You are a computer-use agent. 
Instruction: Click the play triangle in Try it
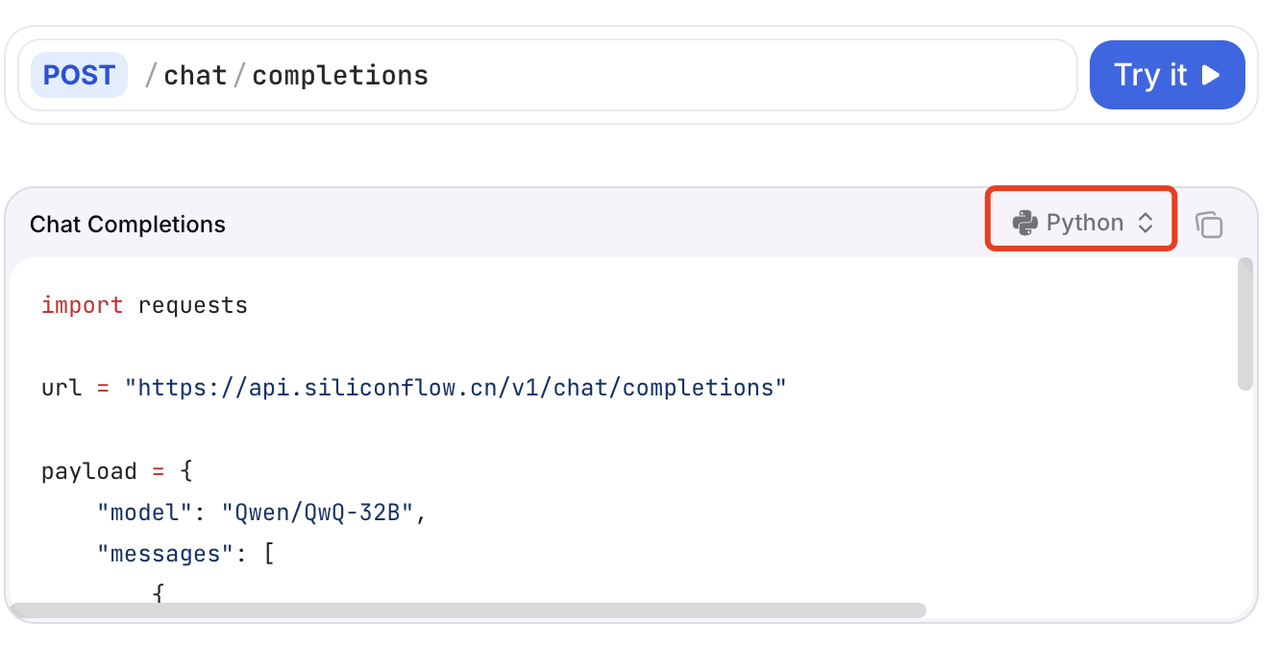pos(1211,75)
